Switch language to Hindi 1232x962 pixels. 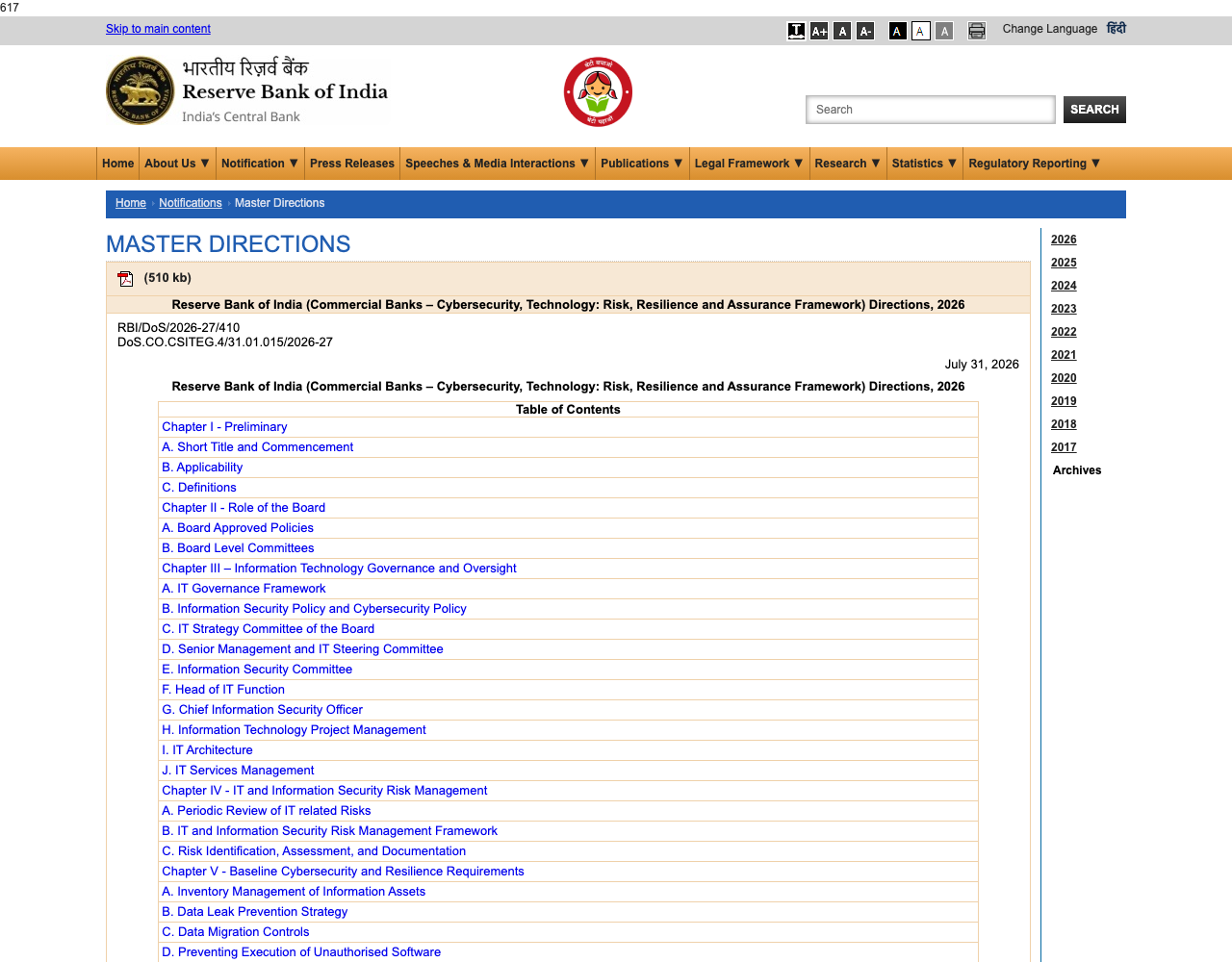[x=1116, y=29]
